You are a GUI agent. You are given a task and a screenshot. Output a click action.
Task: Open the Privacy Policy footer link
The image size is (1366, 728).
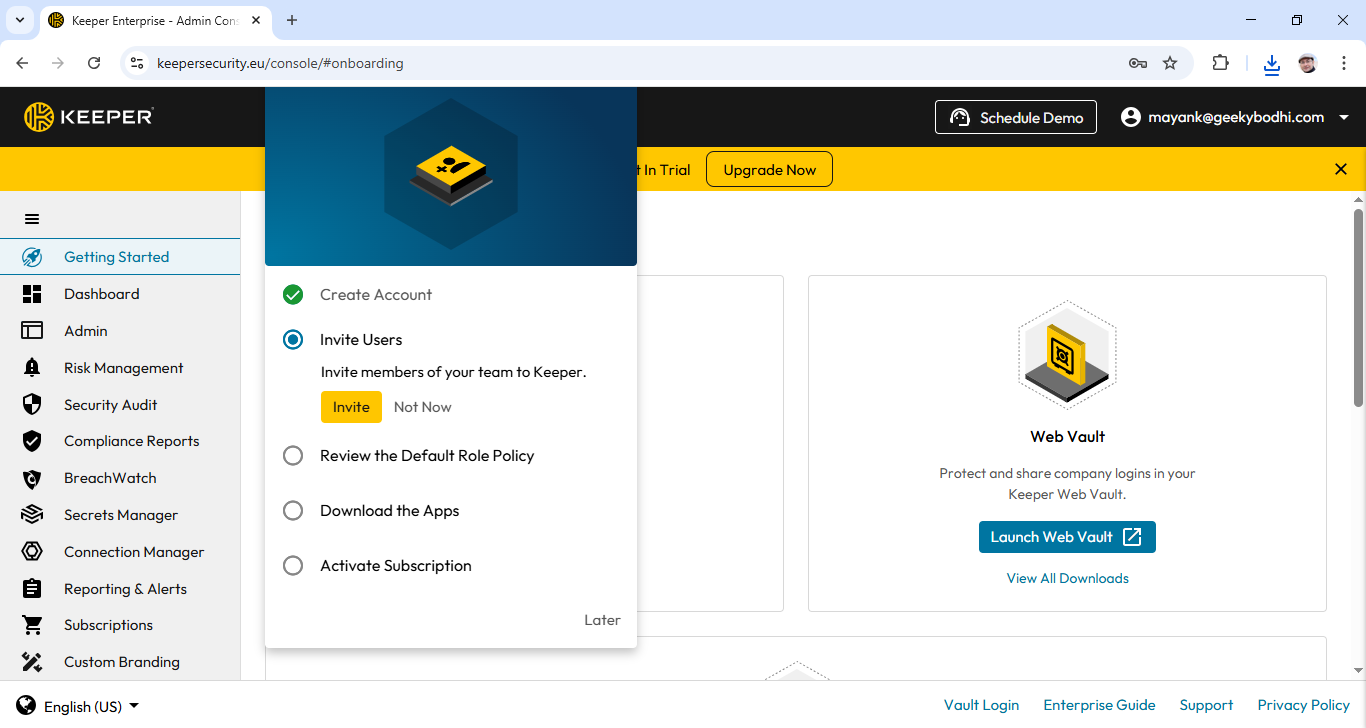(x=1303, y=705)
